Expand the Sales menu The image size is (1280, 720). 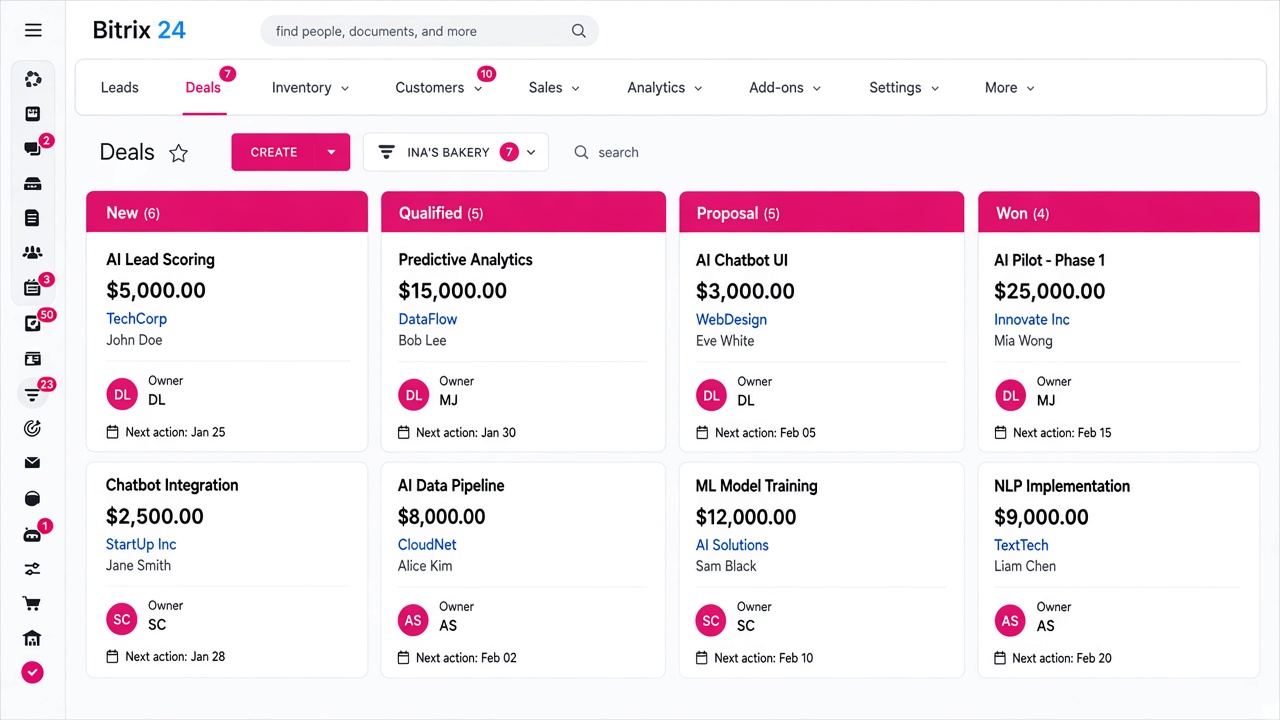coord(554,88)
